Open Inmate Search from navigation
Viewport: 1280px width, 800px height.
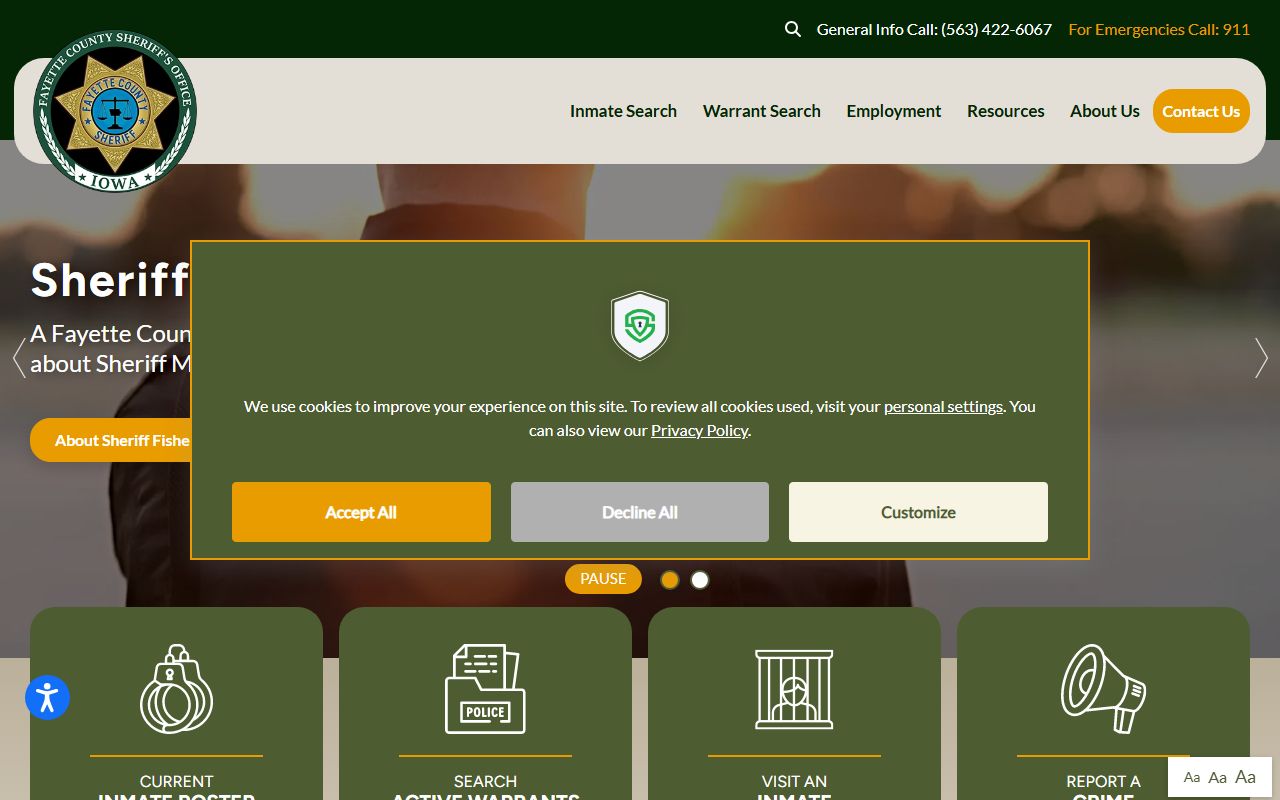click(623, 111)
